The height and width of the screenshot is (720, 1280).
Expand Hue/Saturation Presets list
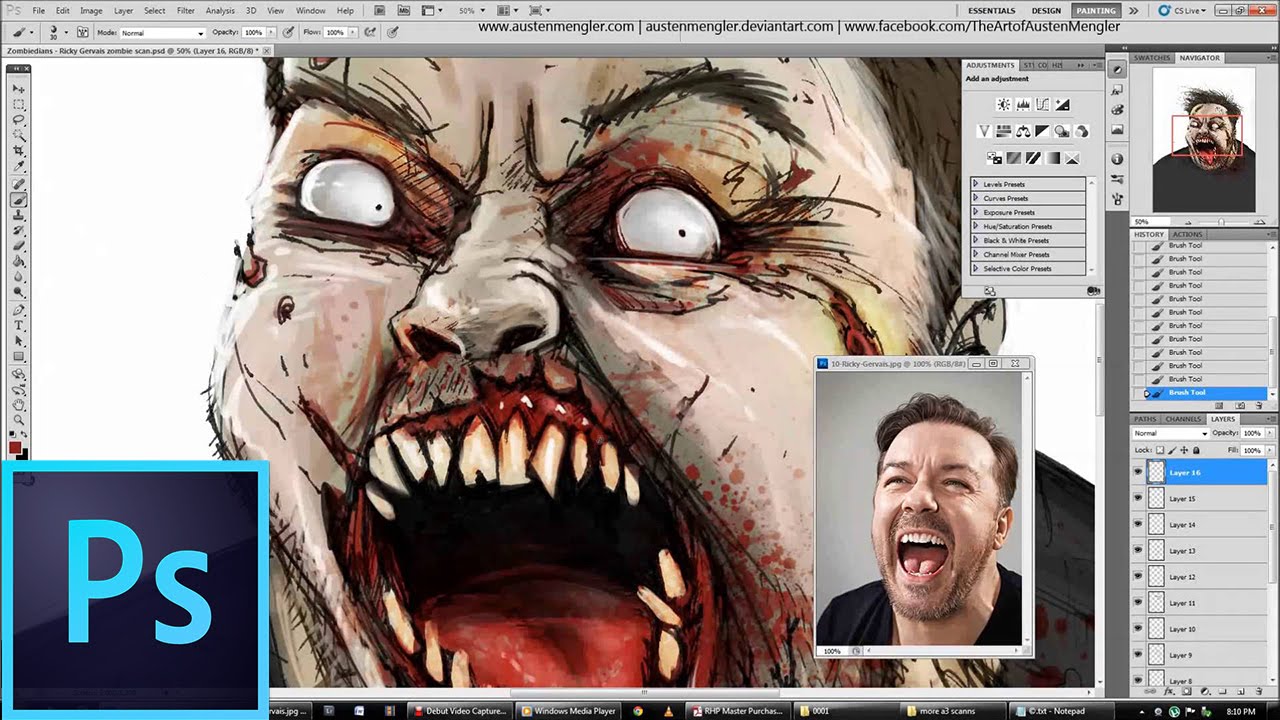975,226
